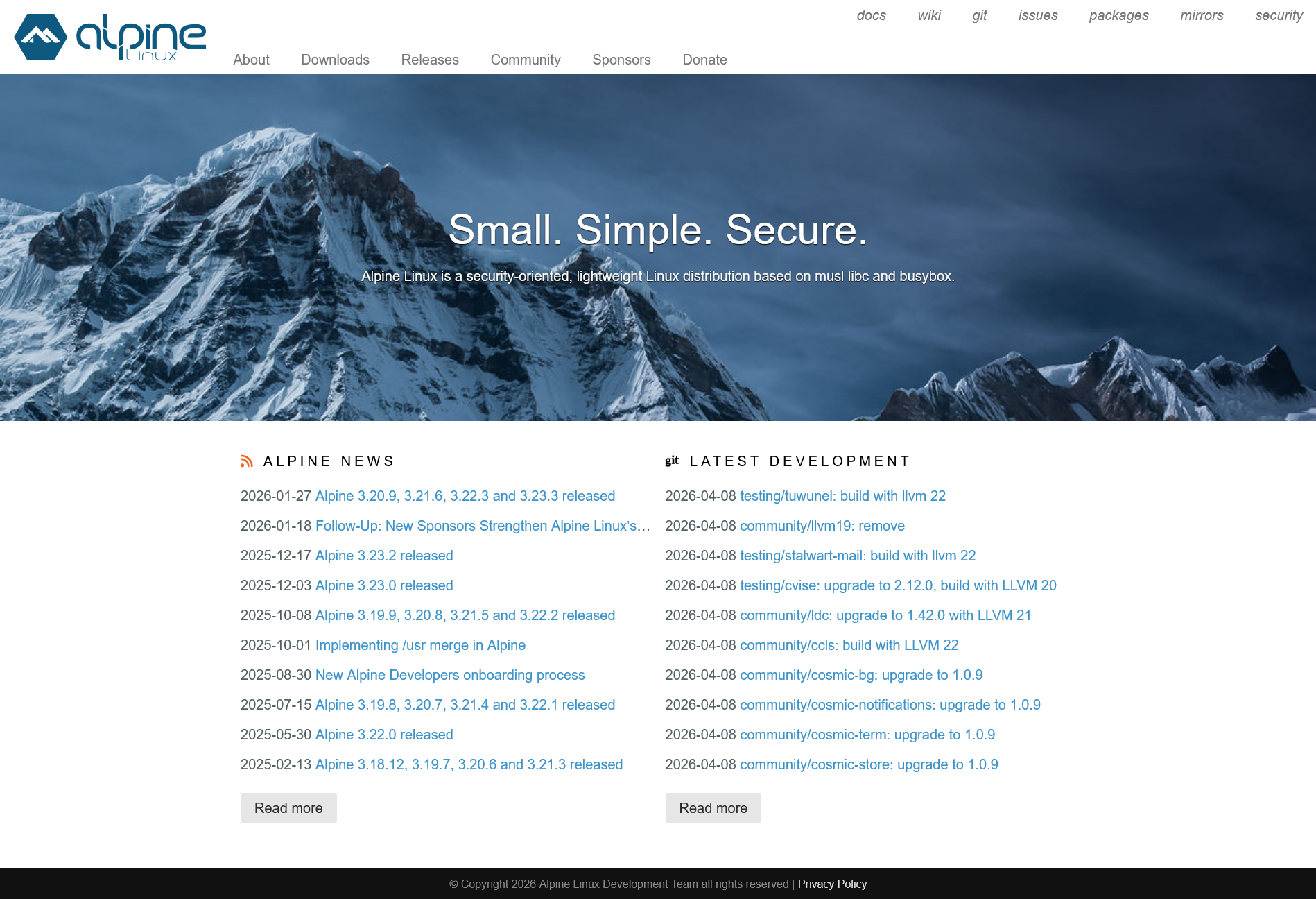View community/cosmic-store upgrade to 1.0.9
Image resolution: width=1316 pixels, height=899 pixels.
[869, 764]
